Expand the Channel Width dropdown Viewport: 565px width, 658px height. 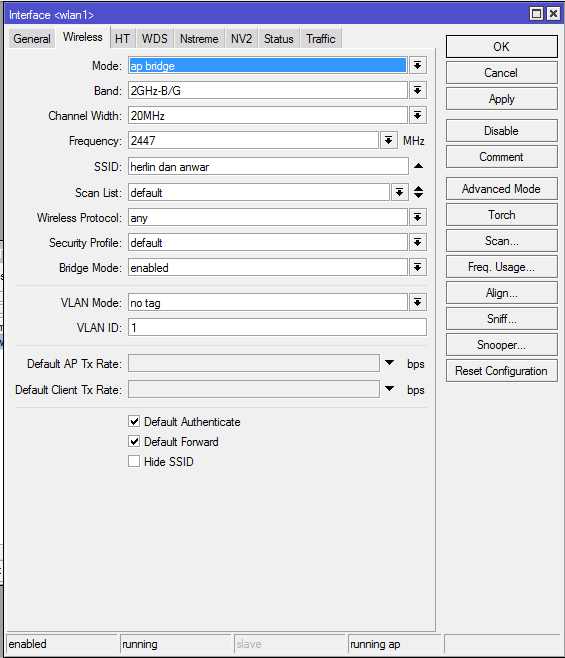click(418, 115)
